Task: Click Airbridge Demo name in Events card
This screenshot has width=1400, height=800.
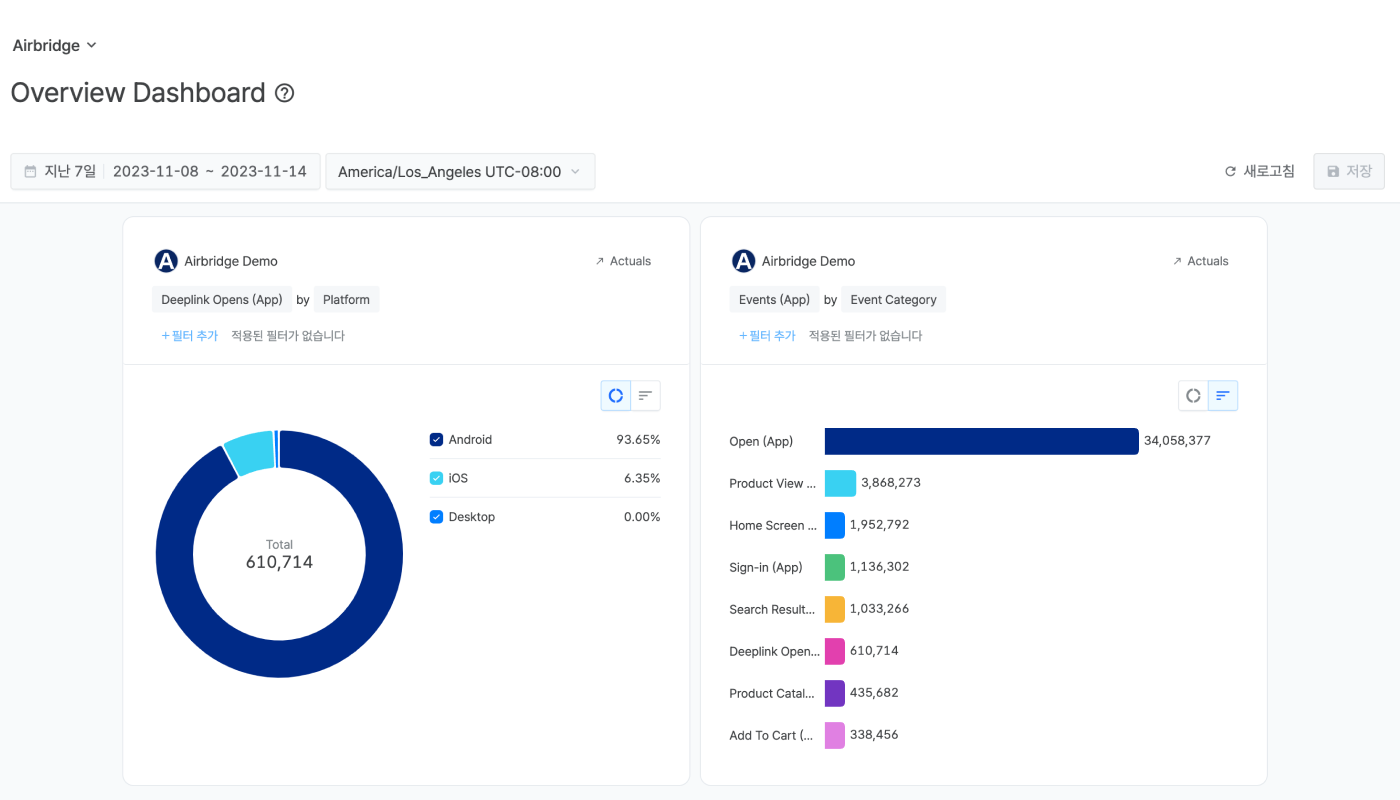Action: [x=808, y=261]
